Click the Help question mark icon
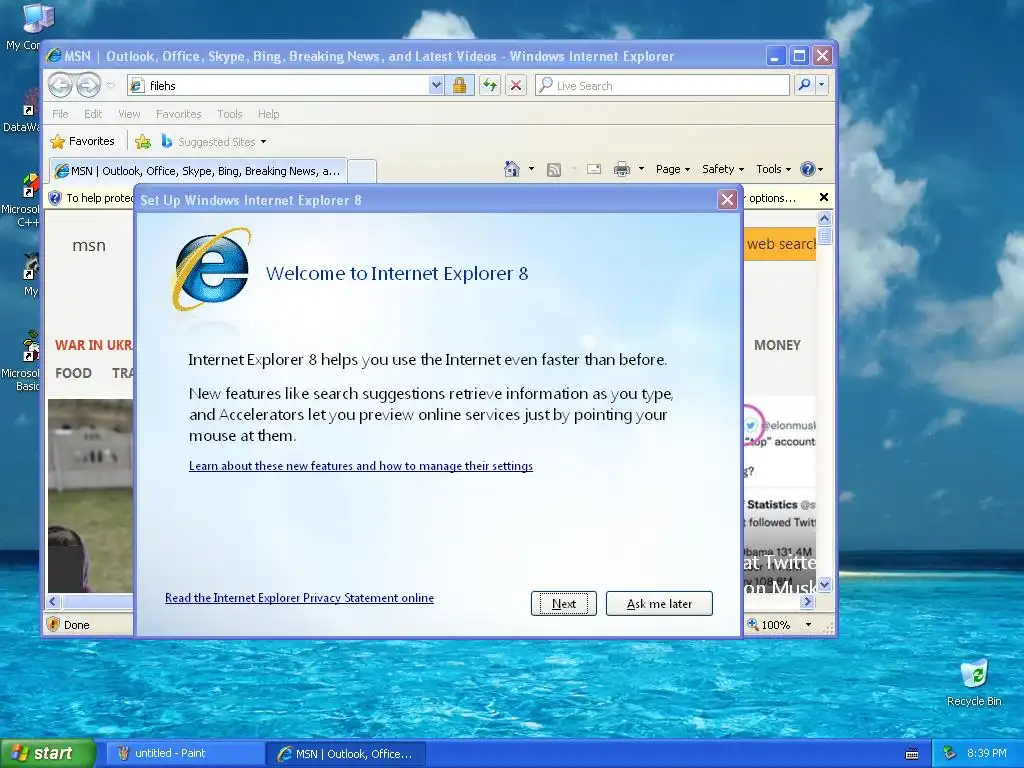This screenshot has width=1024, height=768. (x=808, y=169)
